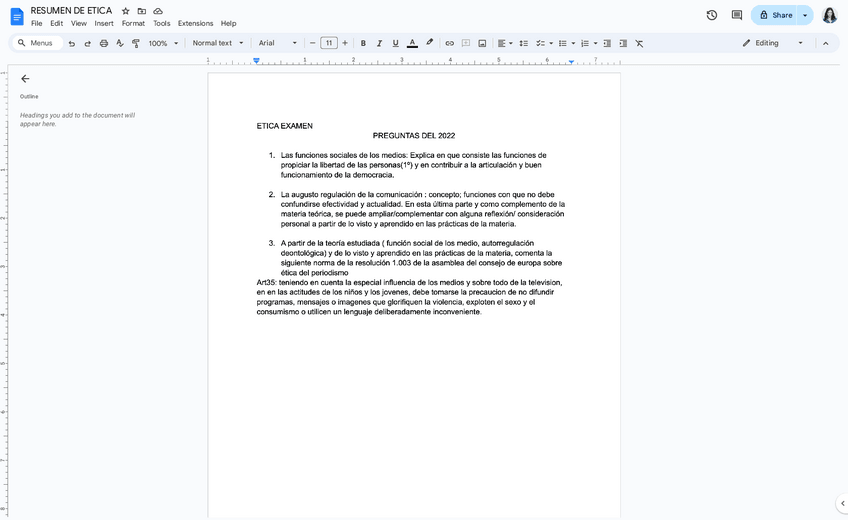Toggle bold formatting
The height and width of the screenshot is (520, 848).
(x=363, y=43)
